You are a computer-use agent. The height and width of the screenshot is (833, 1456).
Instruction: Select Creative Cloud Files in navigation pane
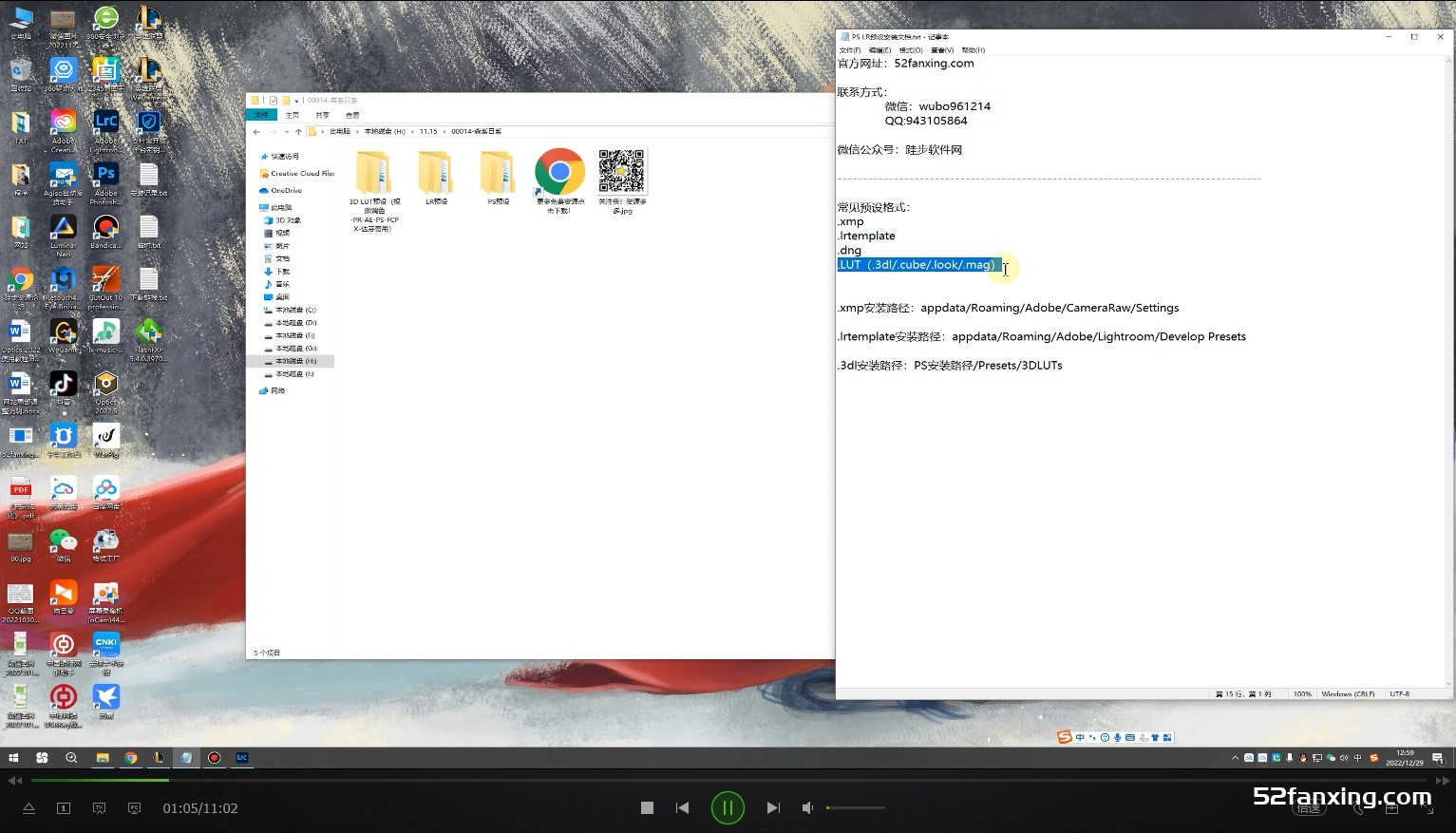tap(296, 174)
